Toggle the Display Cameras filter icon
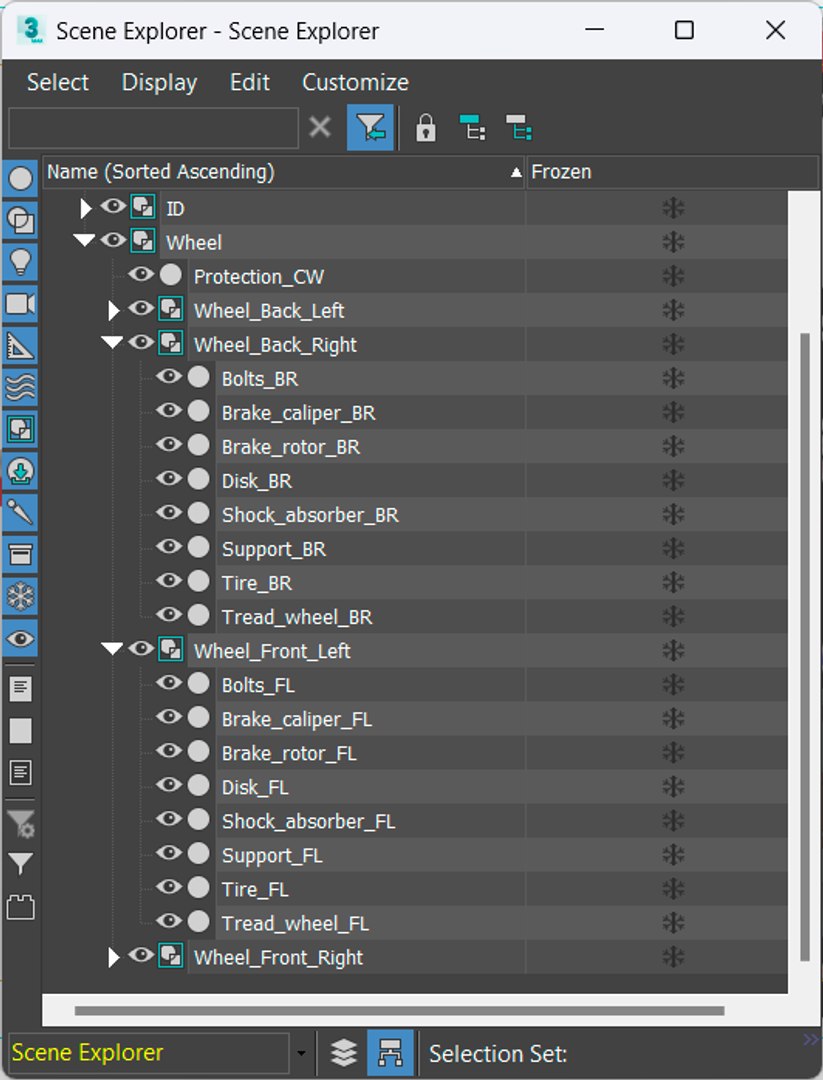This screenshot has height=1080, width=823. tap(20, 304)
